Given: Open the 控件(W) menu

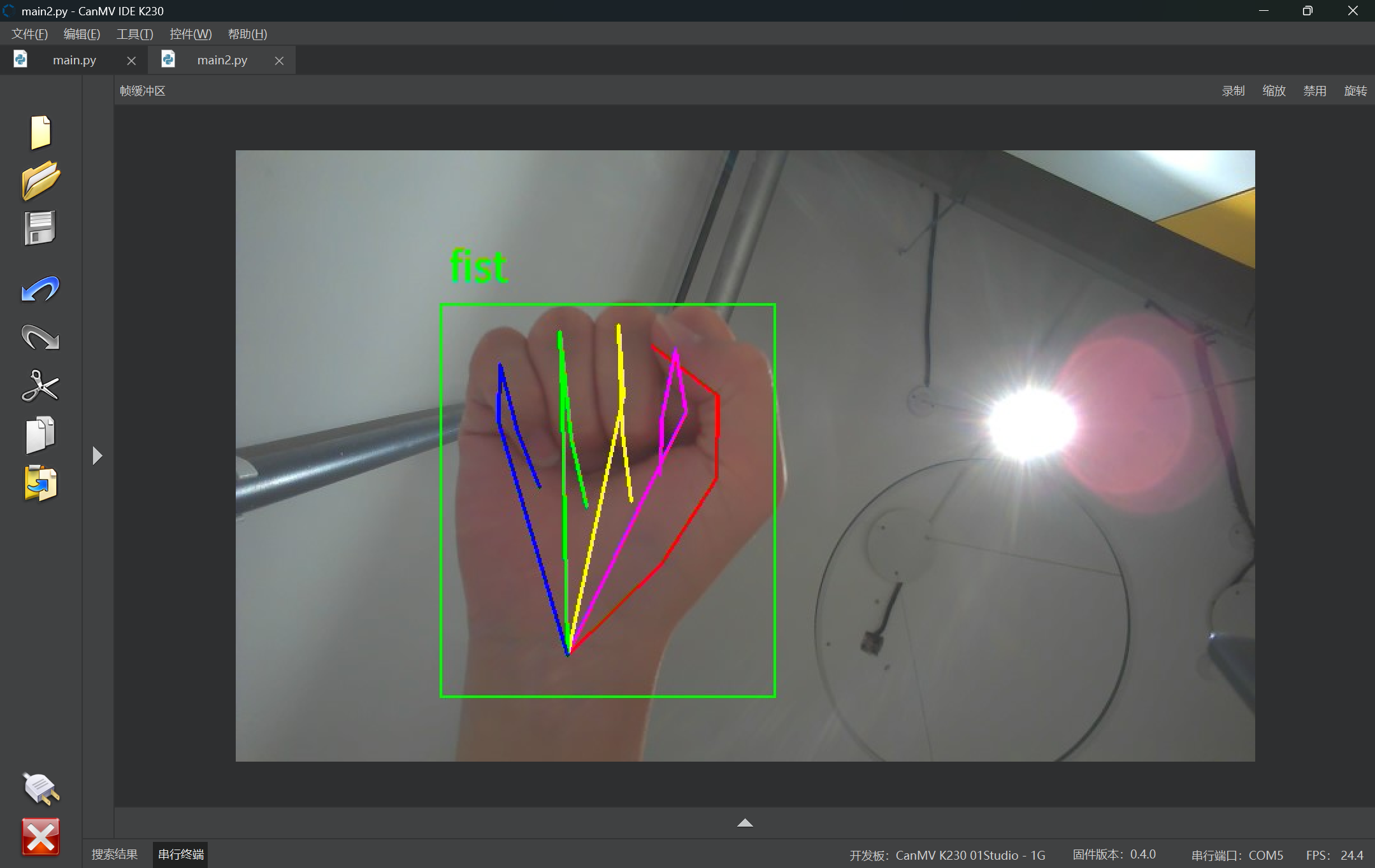Looking at the screenshot, I should pos(191,34).
